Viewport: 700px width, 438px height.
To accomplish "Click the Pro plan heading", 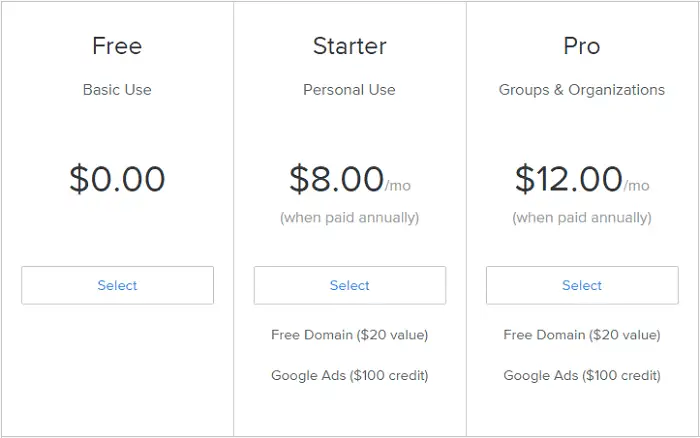I will (x=582, y=46).
